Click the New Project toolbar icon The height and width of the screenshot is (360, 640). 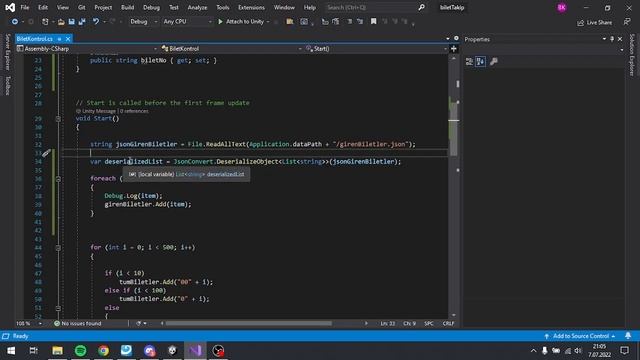tap(45, 22)
